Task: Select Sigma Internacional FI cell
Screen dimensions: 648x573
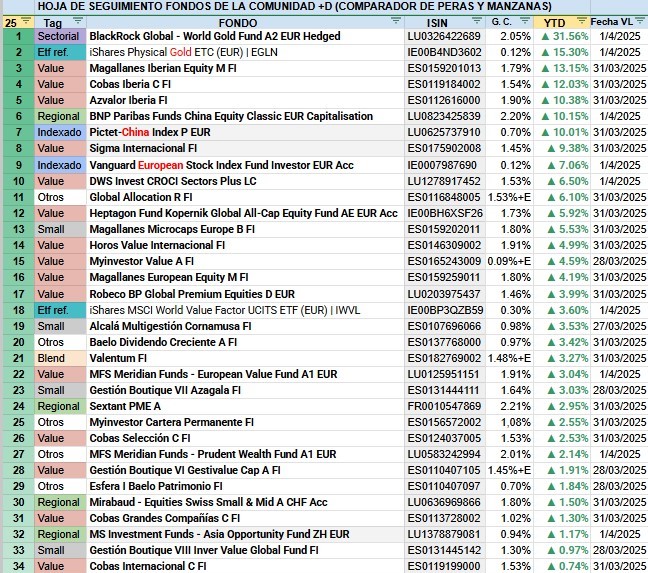Action: (245, 148)
